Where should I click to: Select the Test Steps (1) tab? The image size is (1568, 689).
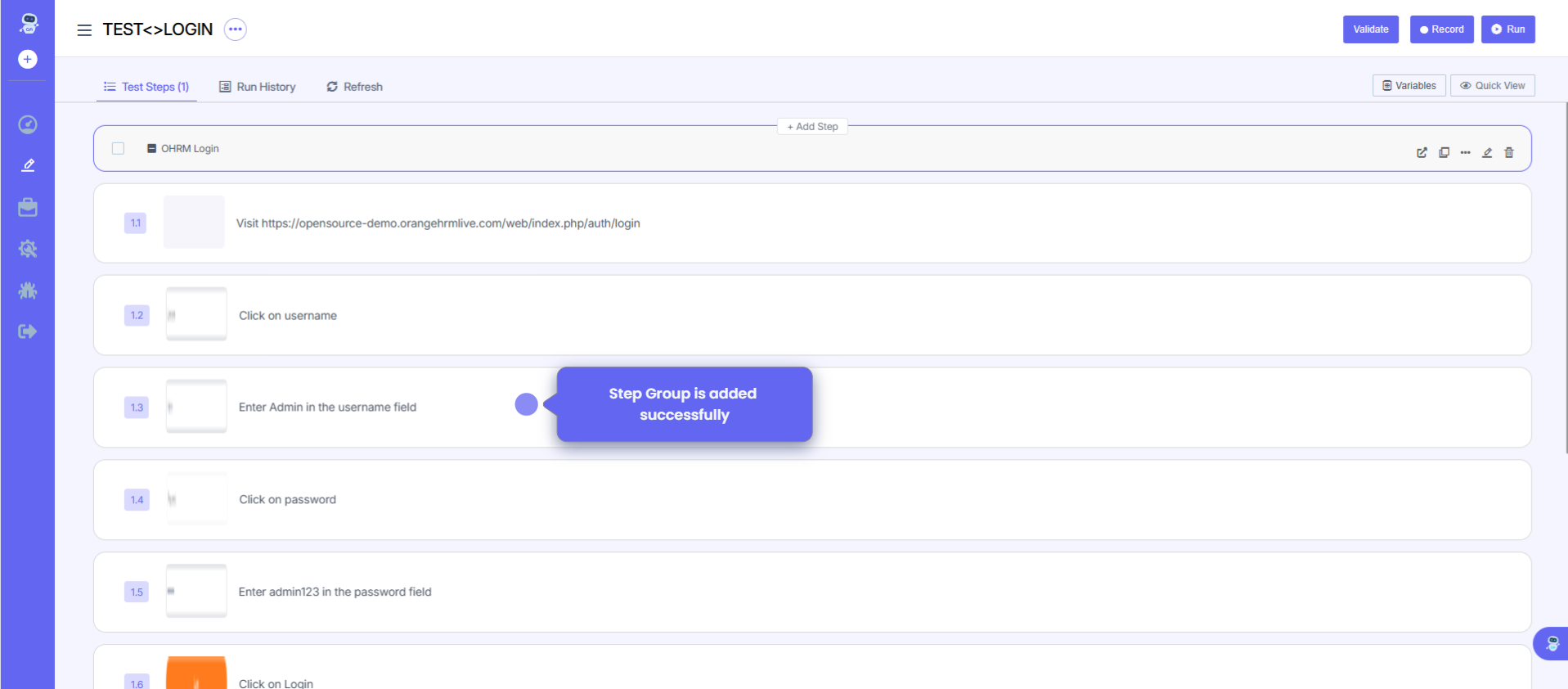146,87
